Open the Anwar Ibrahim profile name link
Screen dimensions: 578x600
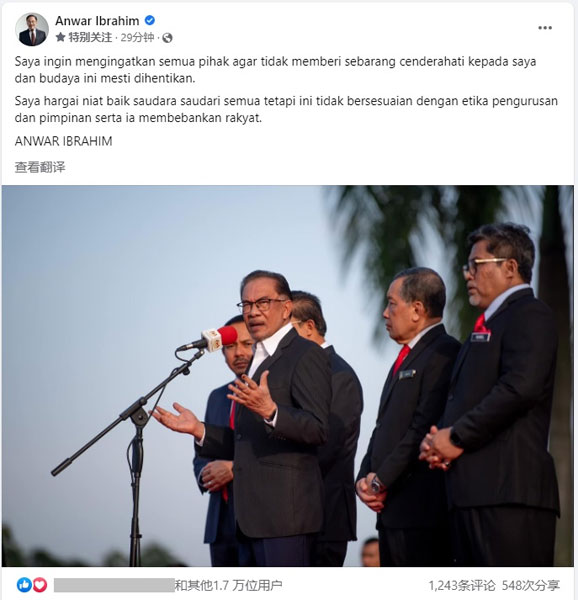tap(97, 21)
